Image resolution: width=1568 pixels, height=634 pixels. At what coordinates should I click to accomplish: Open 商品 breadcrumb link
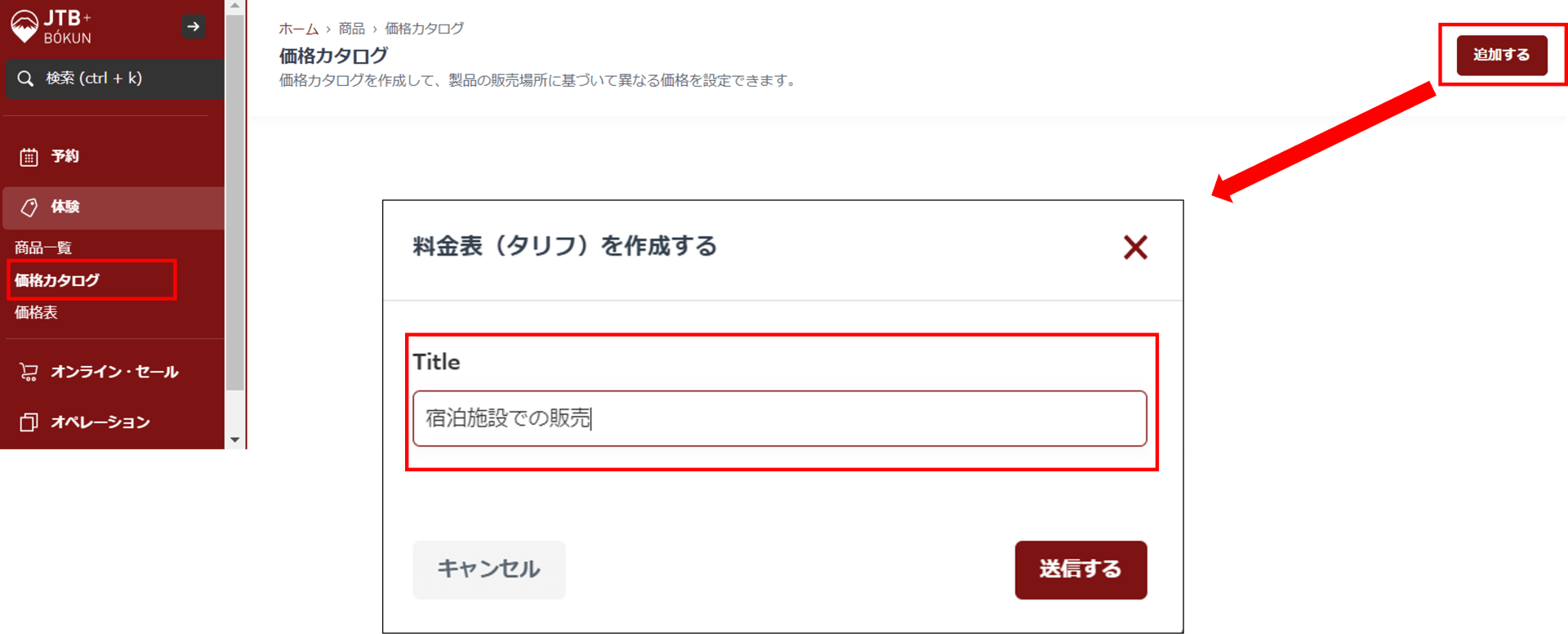click(351, 29)
